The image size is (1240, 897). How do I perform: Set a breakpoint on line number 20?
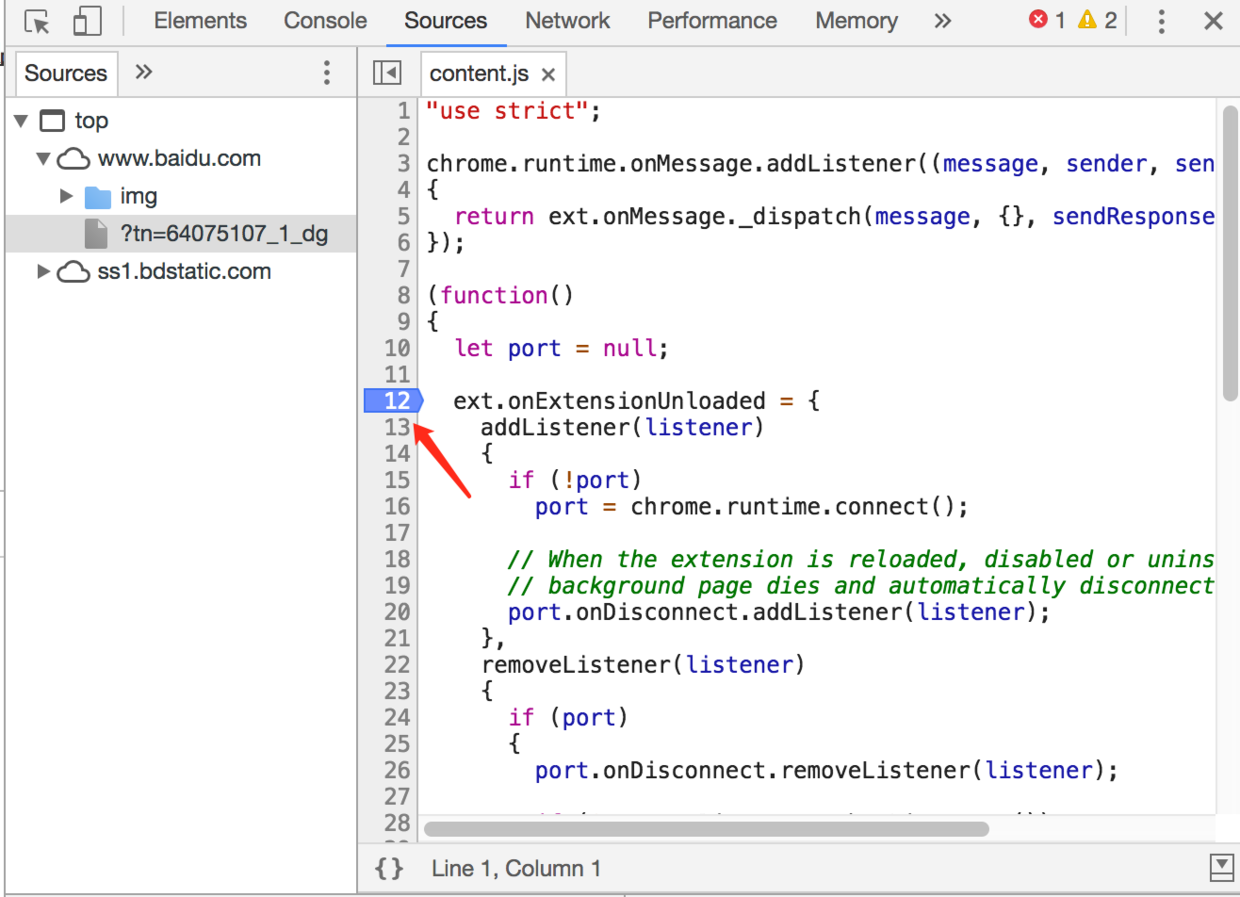397,612
